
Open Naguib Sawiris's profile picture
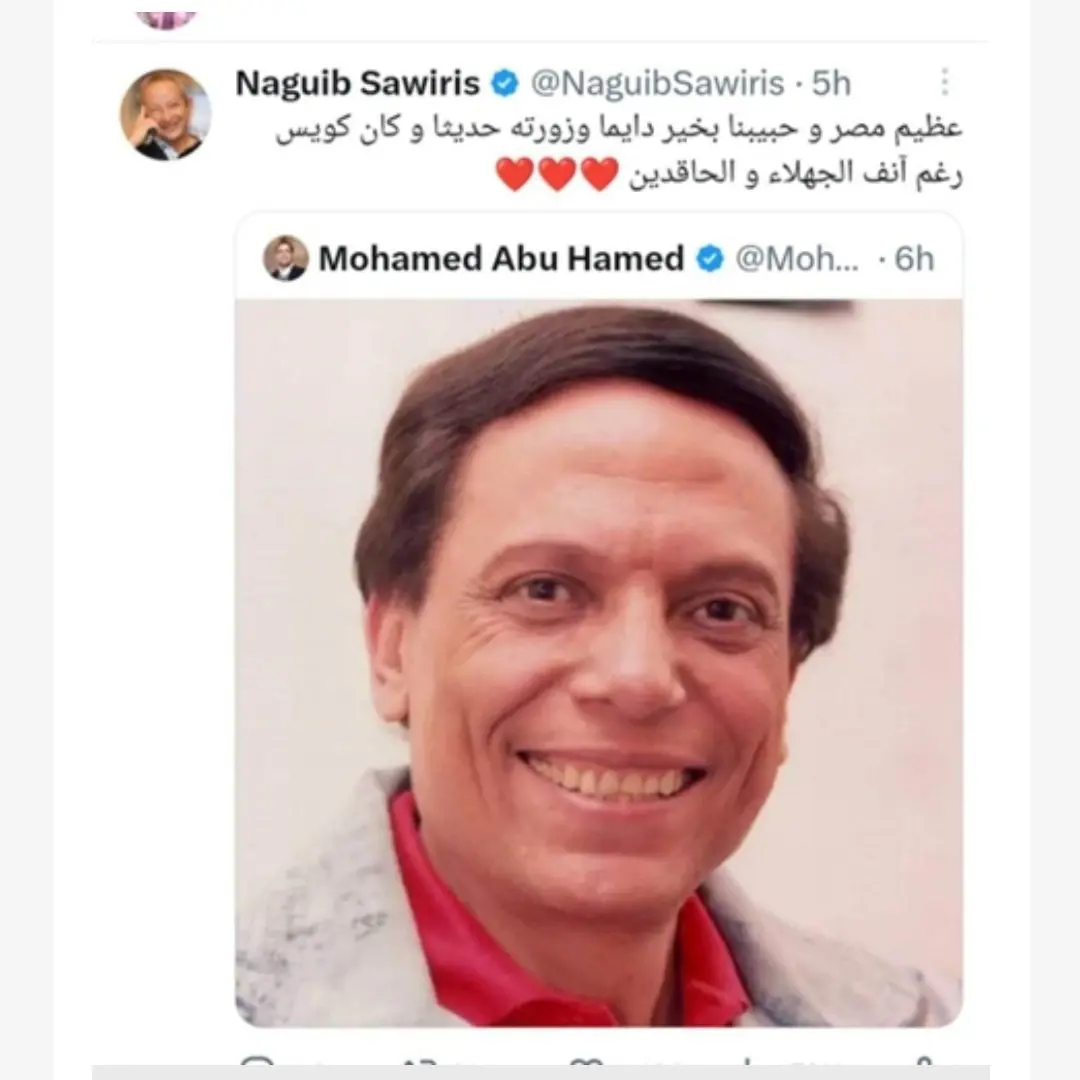tap(165, 114)
